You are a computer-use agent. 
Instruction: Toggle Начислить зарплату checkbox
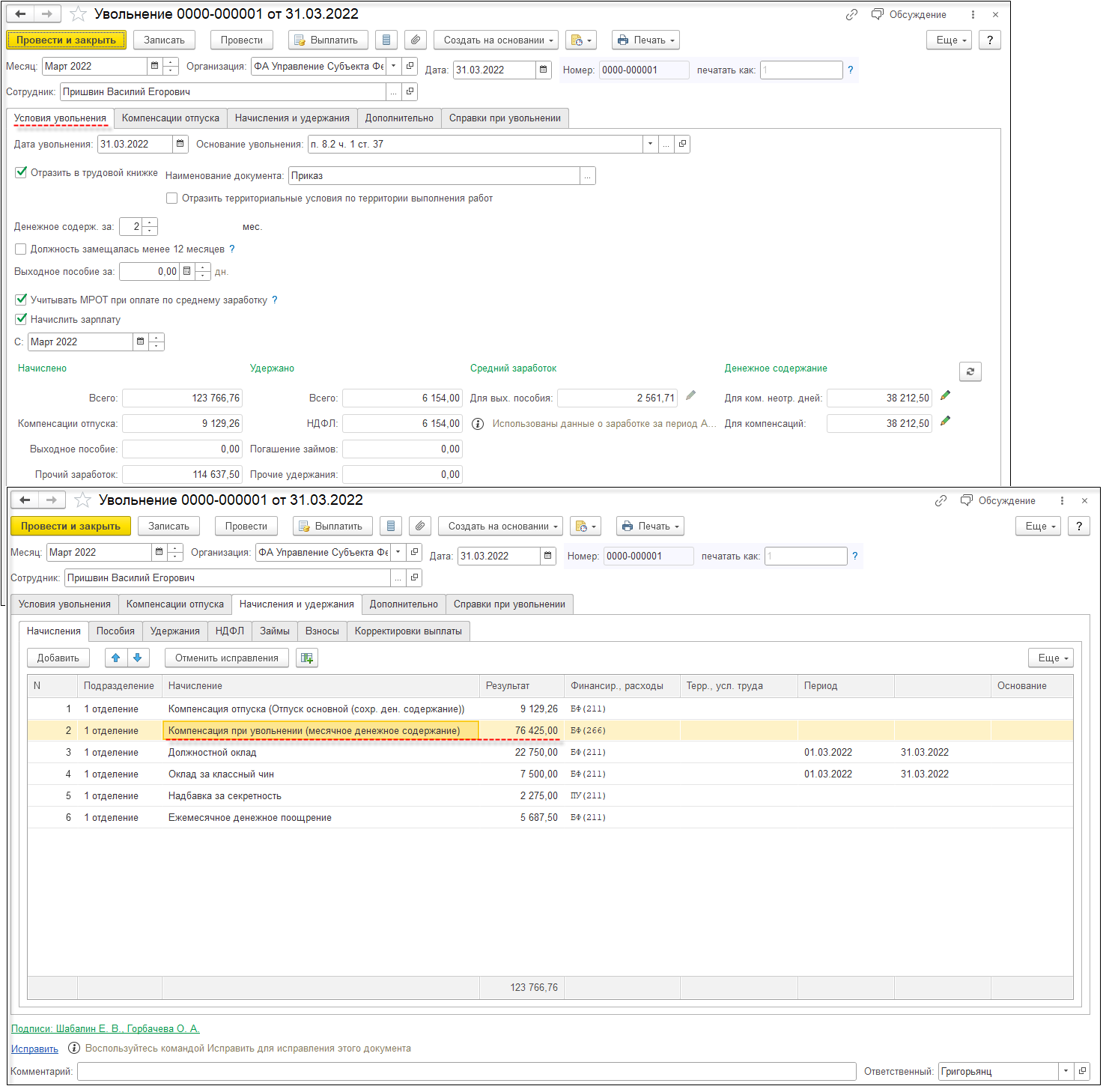(21, 319)
